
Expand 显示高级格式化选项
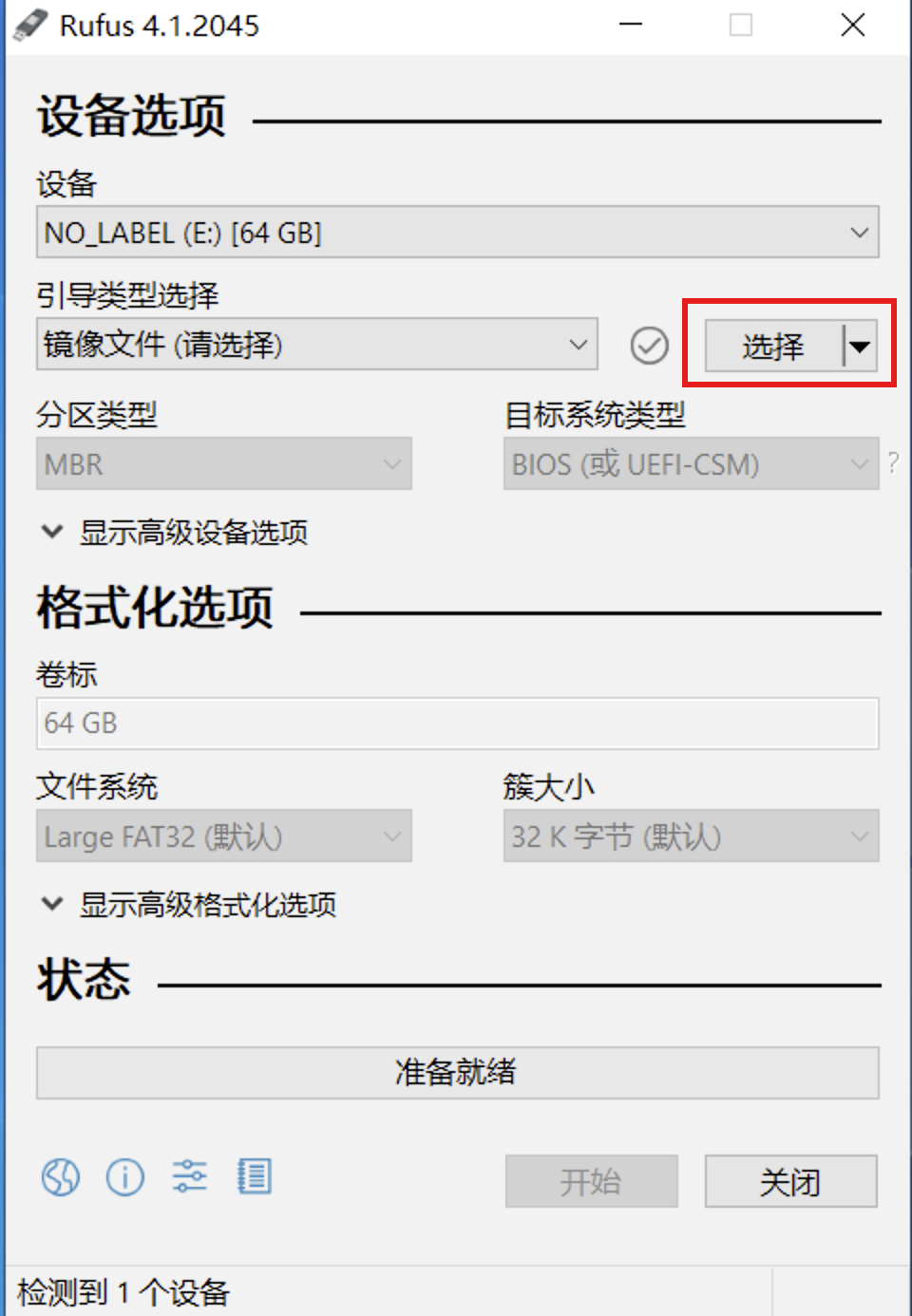(189, 904)
